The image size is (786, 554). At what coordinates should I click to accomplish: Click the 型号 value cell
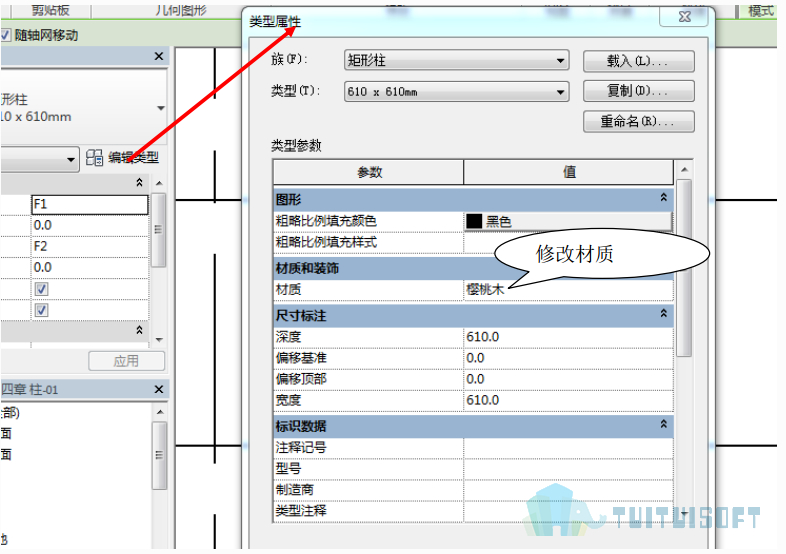point(568,469)
